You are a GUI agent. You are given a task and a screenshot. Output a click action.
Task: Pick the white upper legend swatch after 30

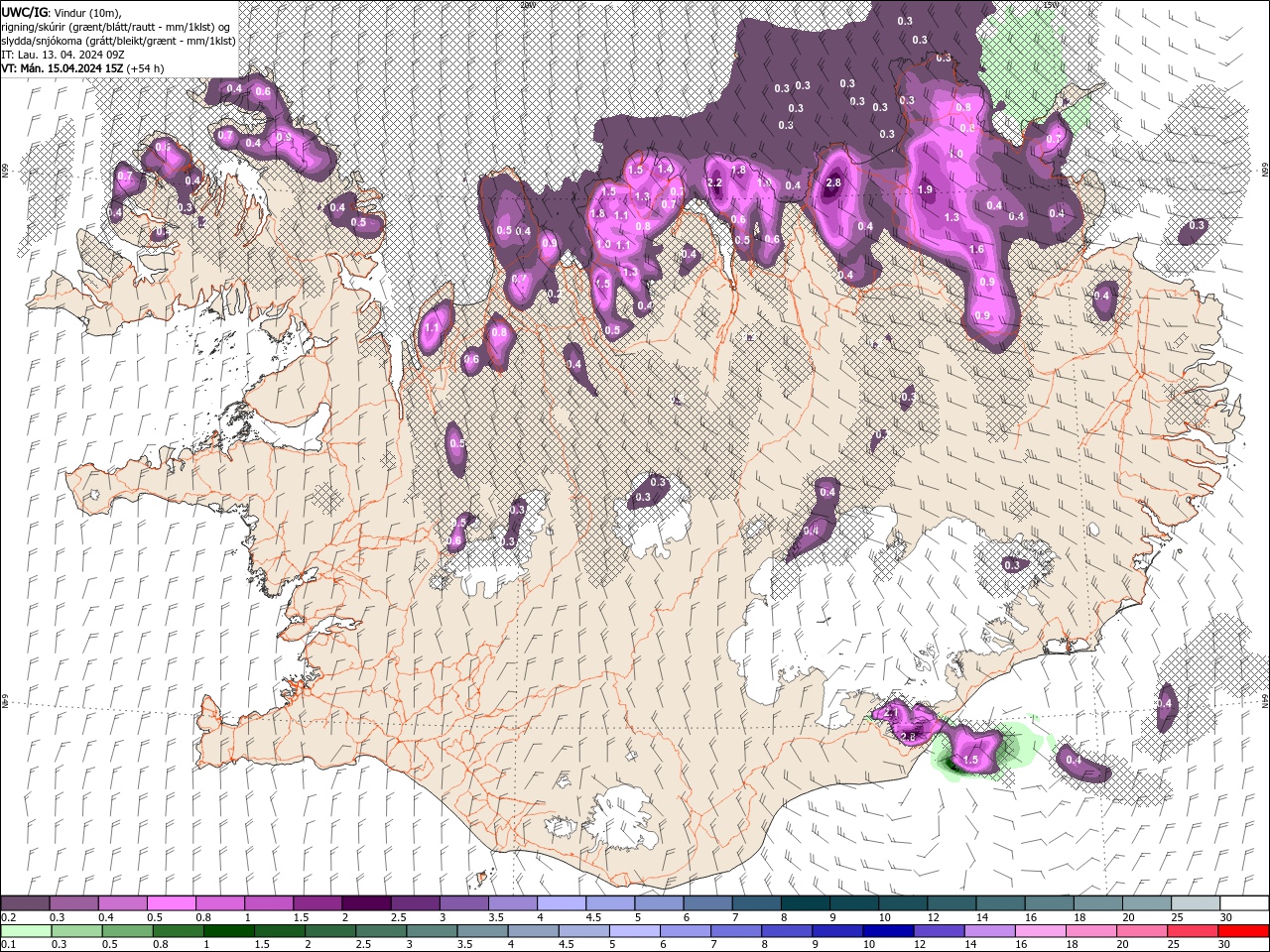tap(1243, 902)
